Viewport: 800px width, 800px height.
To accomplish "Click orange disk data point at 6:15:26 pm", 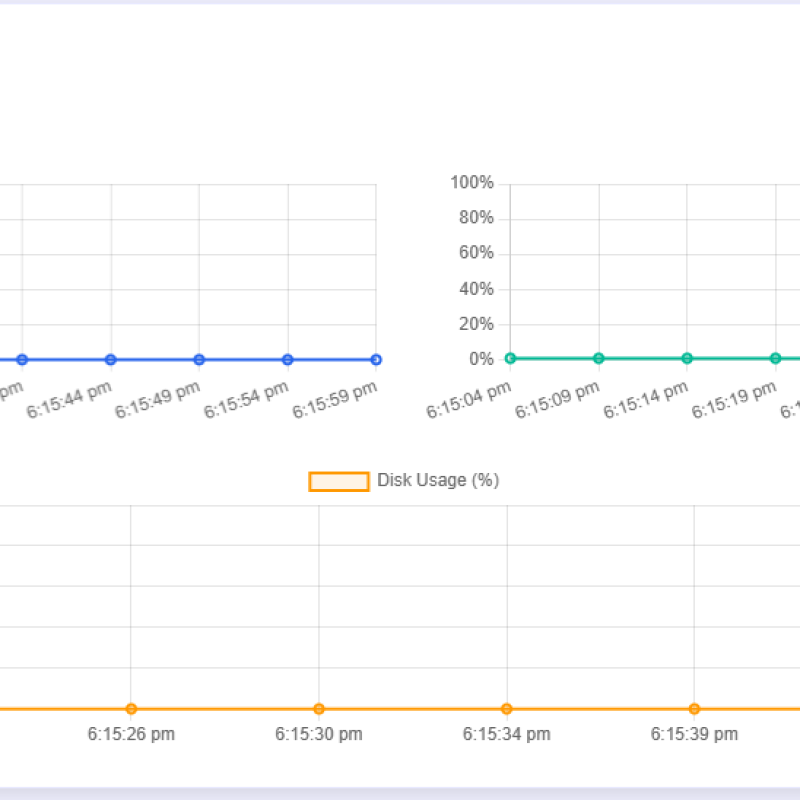I will click(x=131, y=709).
